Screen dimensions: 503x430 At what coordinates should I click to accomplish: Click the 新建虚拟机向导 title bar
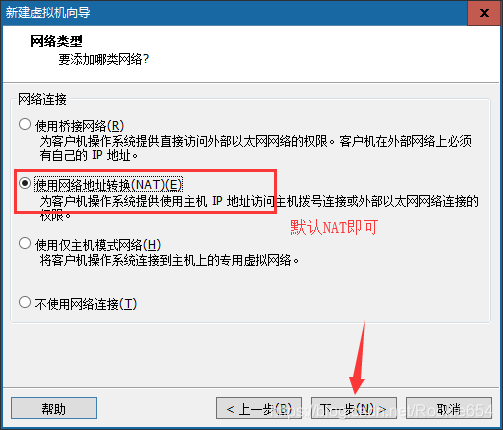pos(233,13)
